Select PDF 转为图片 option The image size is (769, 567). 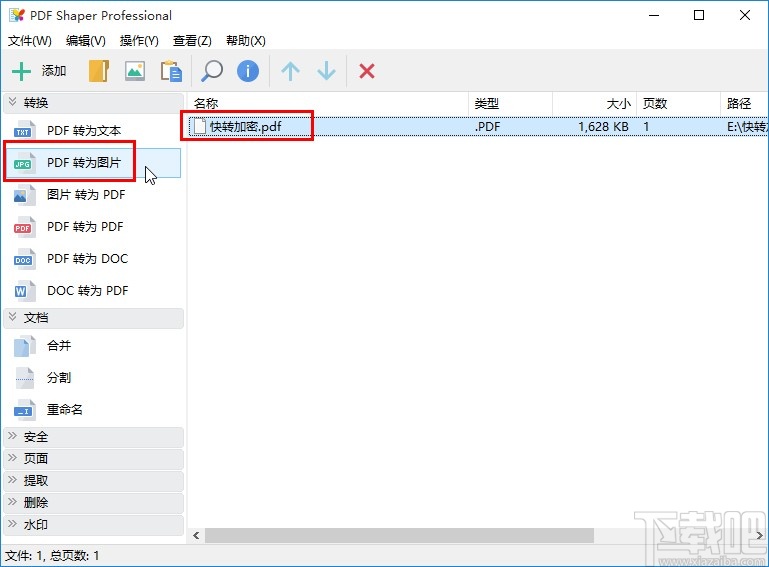[84, 163]
